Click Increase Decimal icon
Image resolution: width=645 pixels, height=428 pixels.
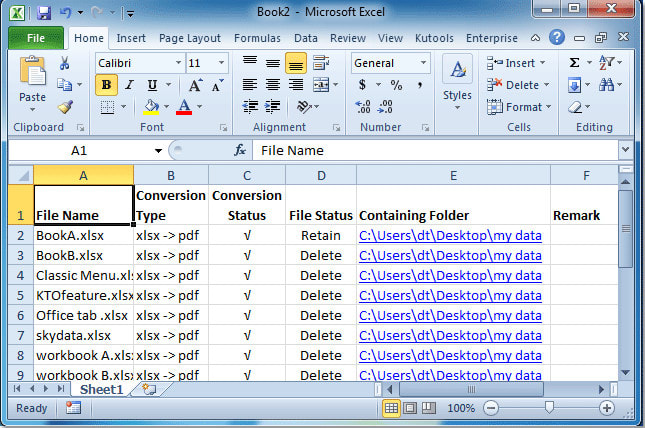tap(363, 107)
